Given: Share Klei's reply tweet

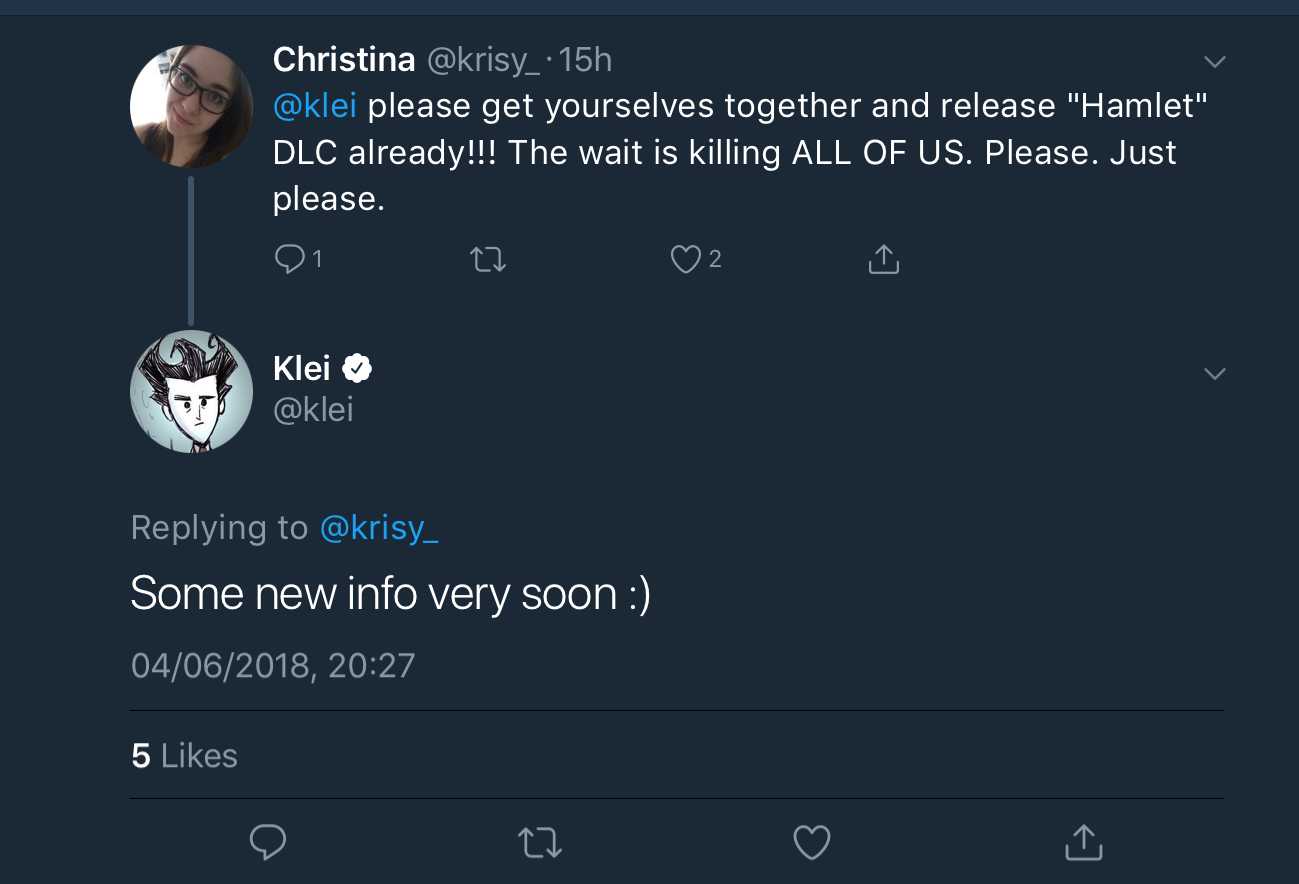Looking at the screenshot, I should click(1083, 842).
